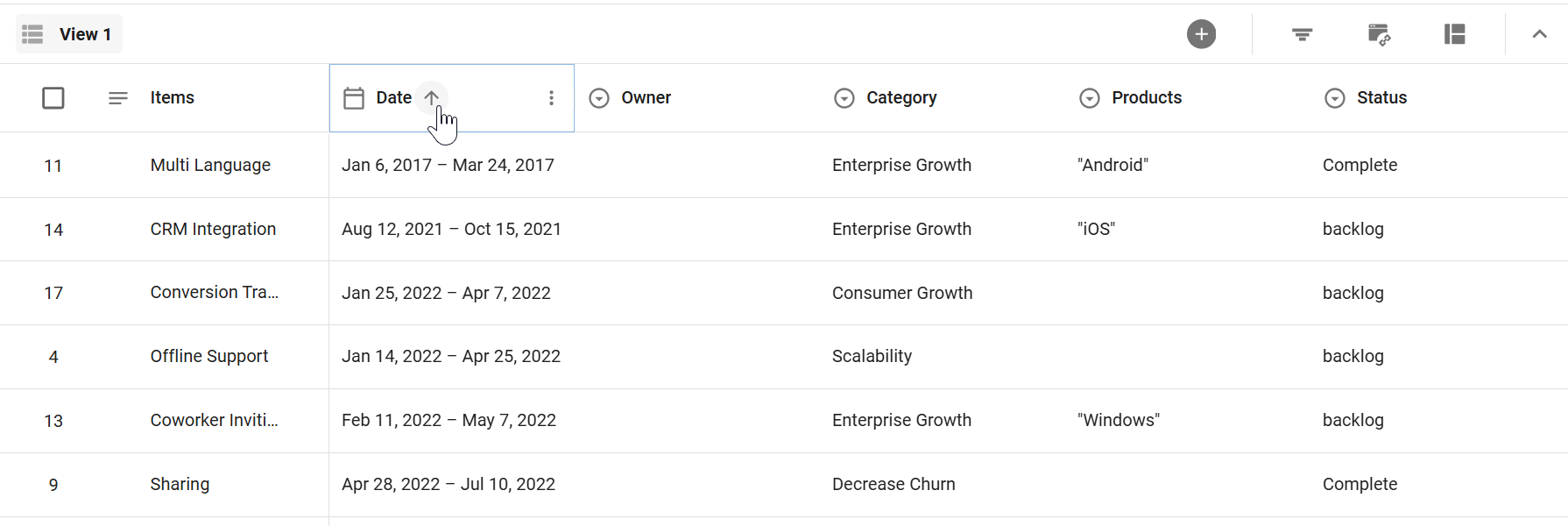This screenshot has width=1568, height=526.
Task: Toggle the Date sort ascending arrow
Action: pyautogui.click(x=432, y=97)
